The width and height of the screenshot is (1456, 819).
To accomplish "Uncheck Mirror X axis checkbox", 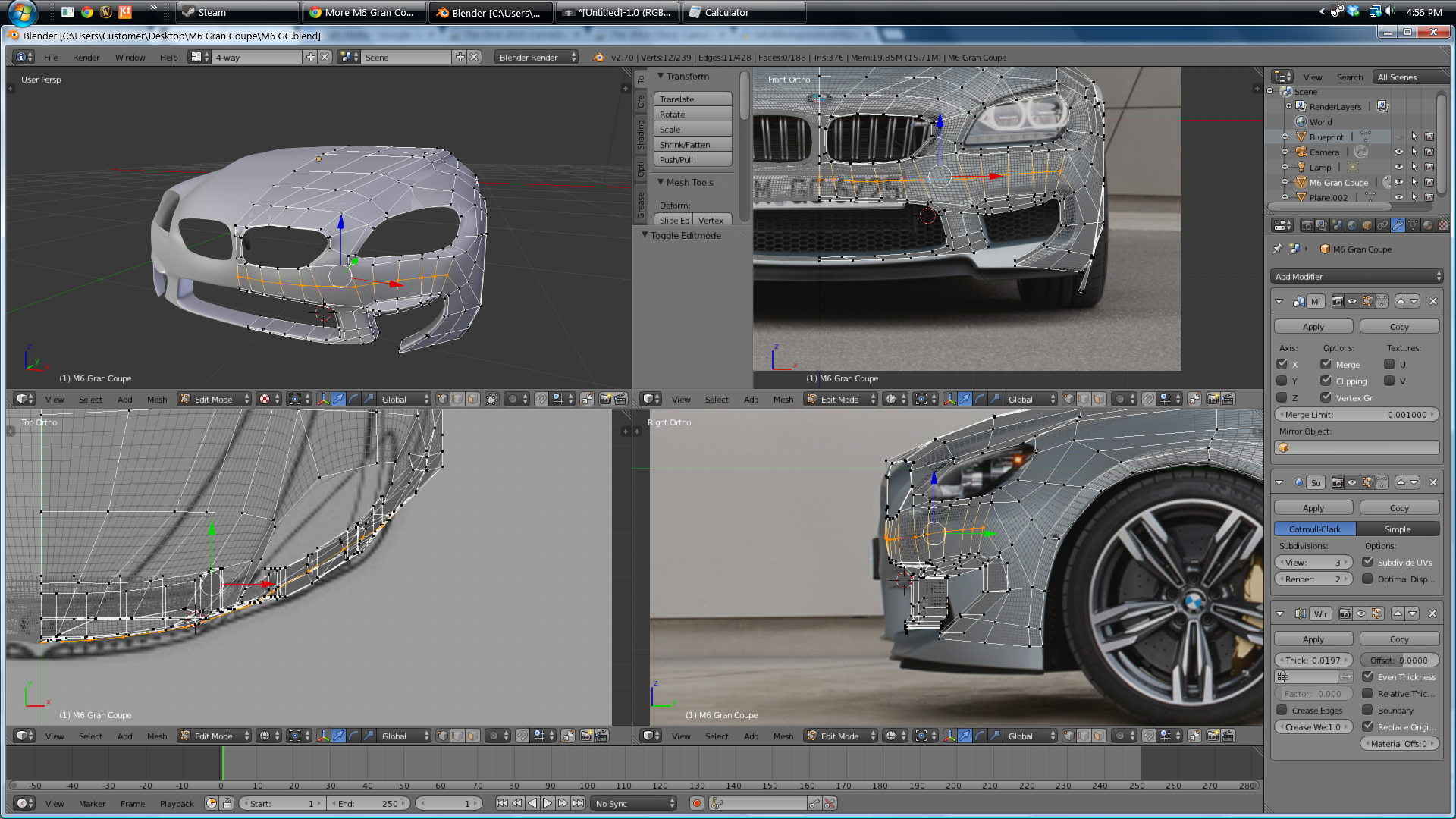I will [1282, 364].
